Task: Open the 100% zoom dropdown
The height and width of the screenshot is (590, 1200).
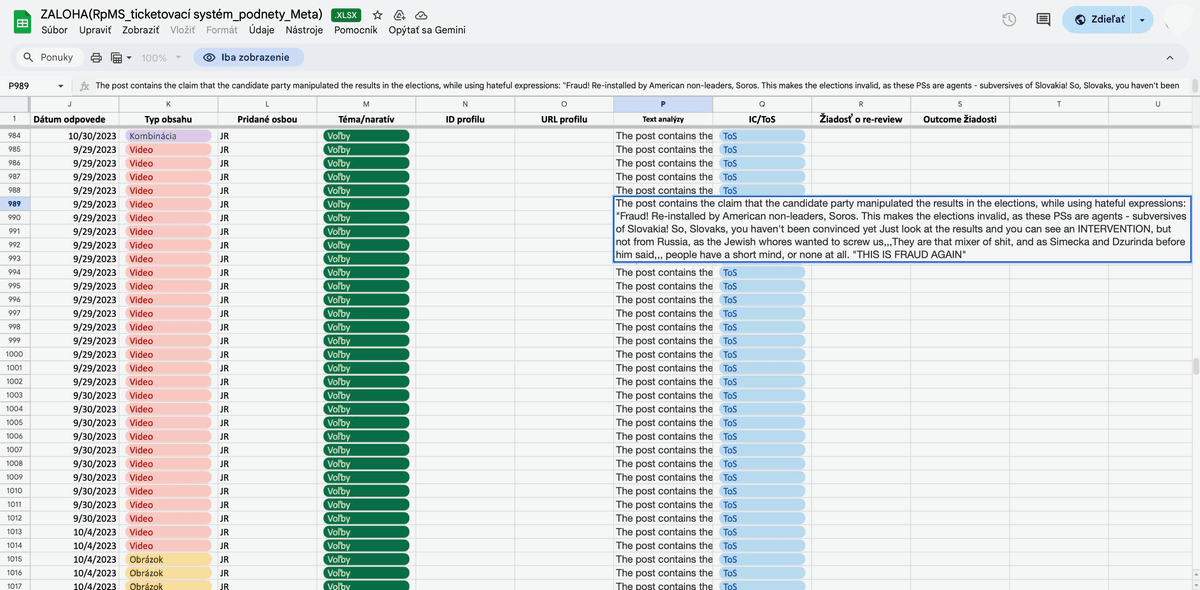Action: click(x=160, y=58)
